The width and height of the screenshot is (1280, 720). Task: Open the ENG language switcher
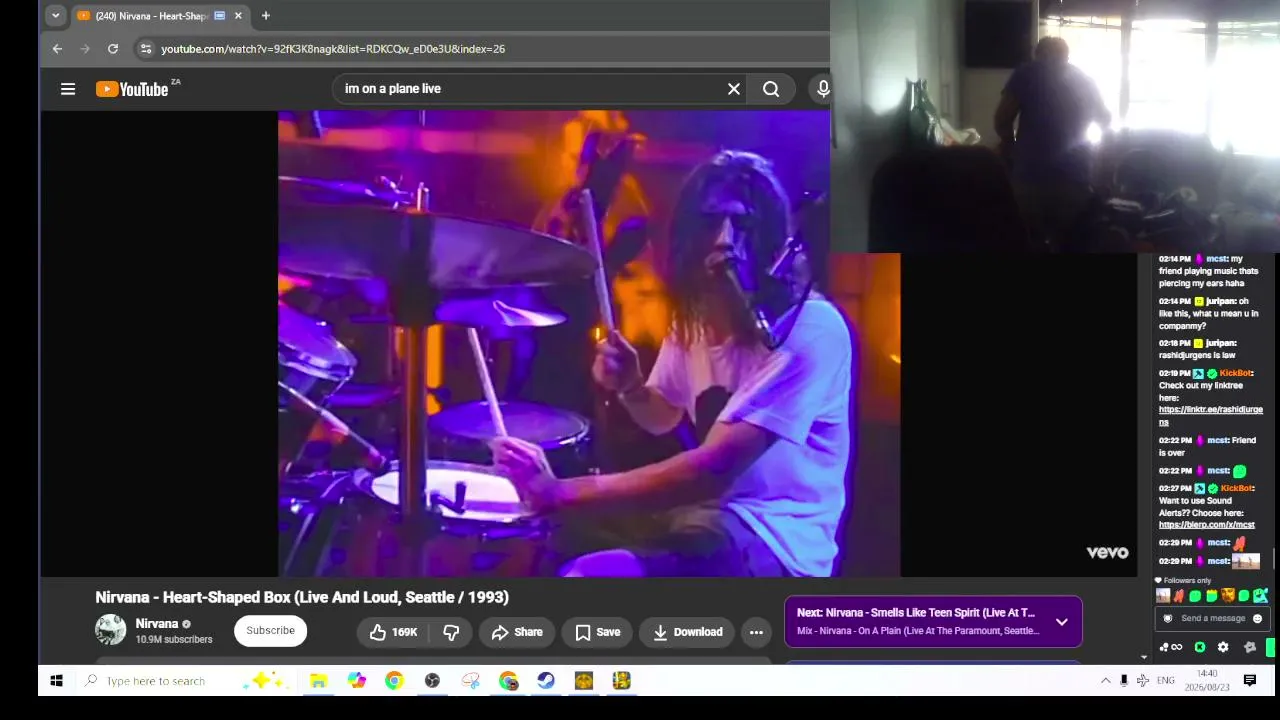pos(1165,681)
